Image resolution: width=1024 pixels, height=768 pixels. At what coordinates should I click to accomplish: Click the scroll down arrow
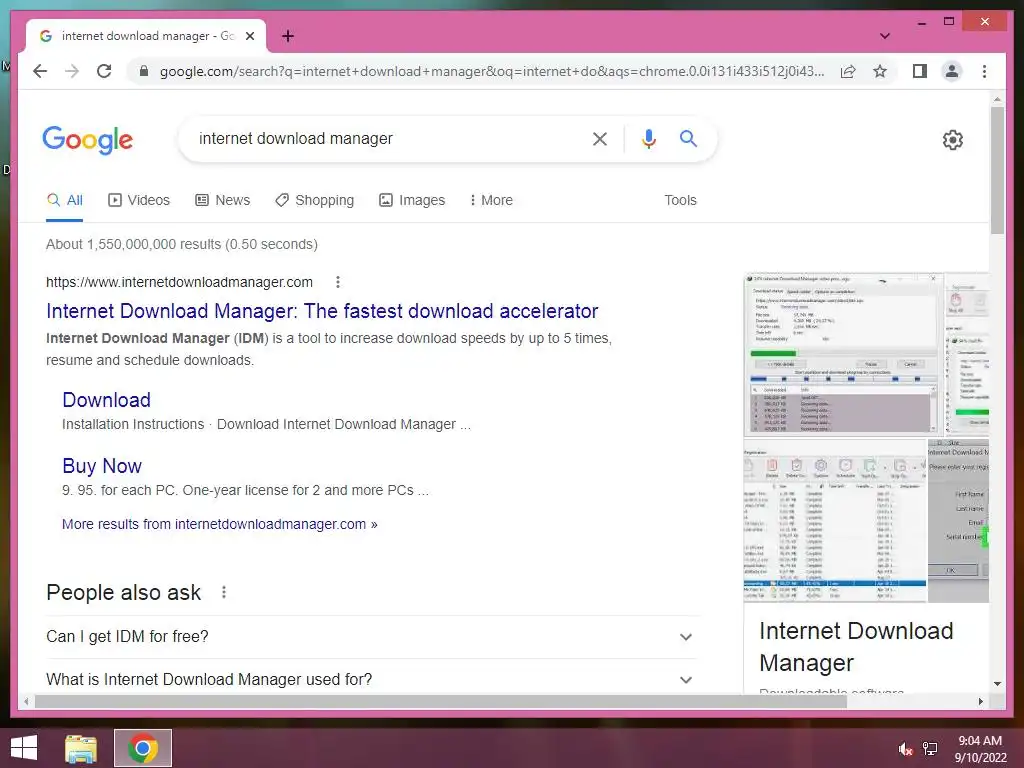pyautogui.click(x=997, y=684)
